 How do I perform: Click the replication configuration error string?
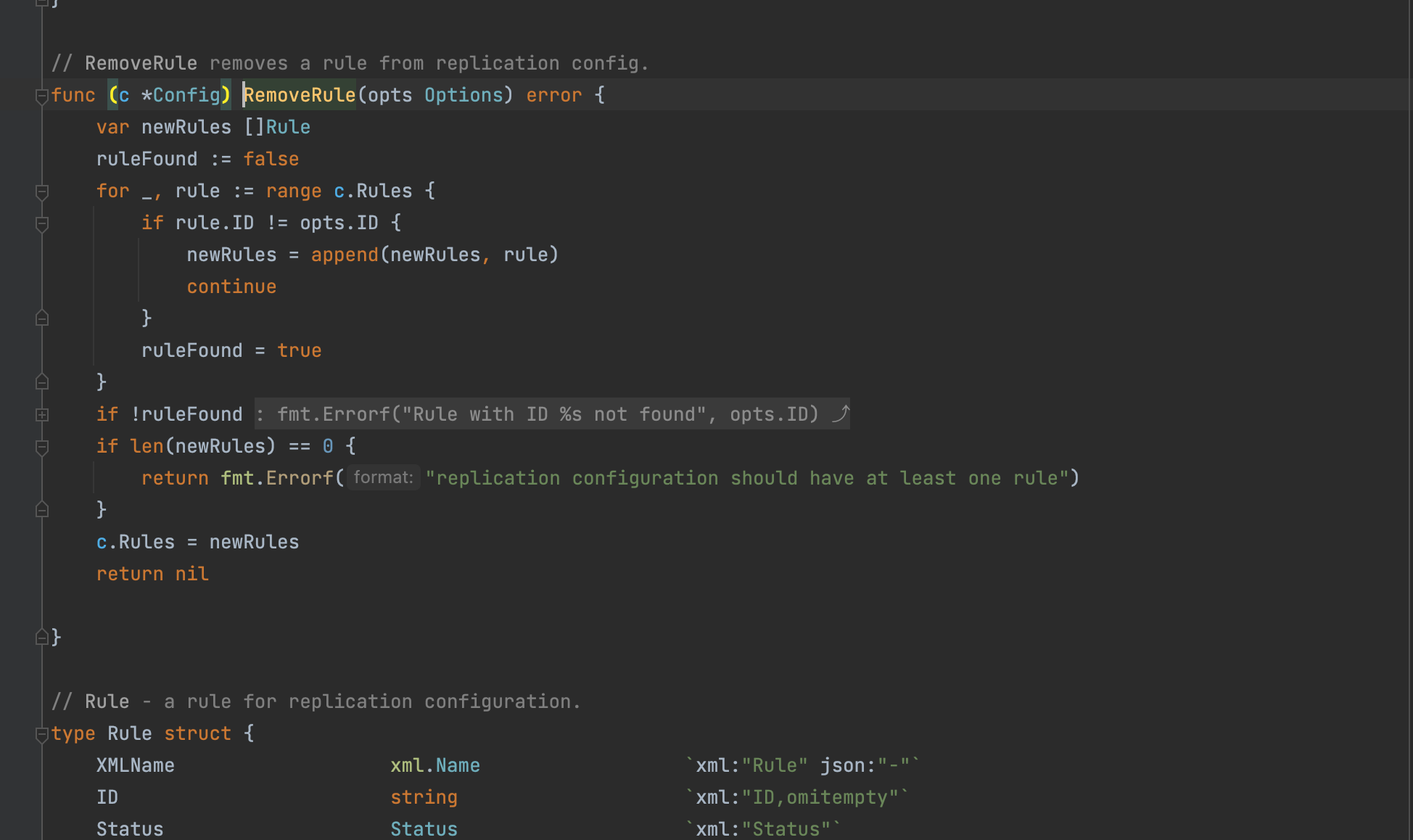click(x=747, y=478)
